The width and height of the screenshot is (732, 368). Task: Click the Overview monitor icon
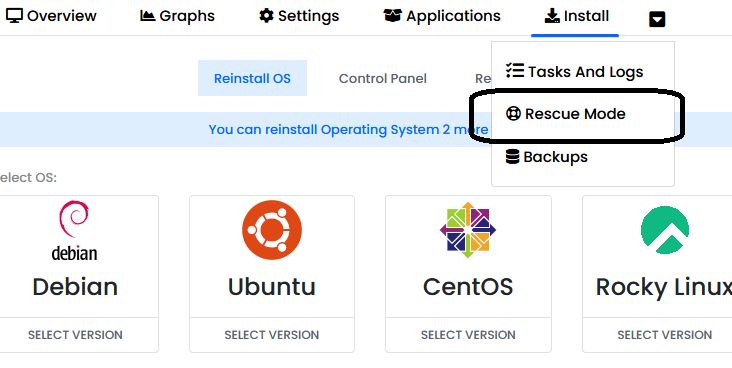[14, 16]
